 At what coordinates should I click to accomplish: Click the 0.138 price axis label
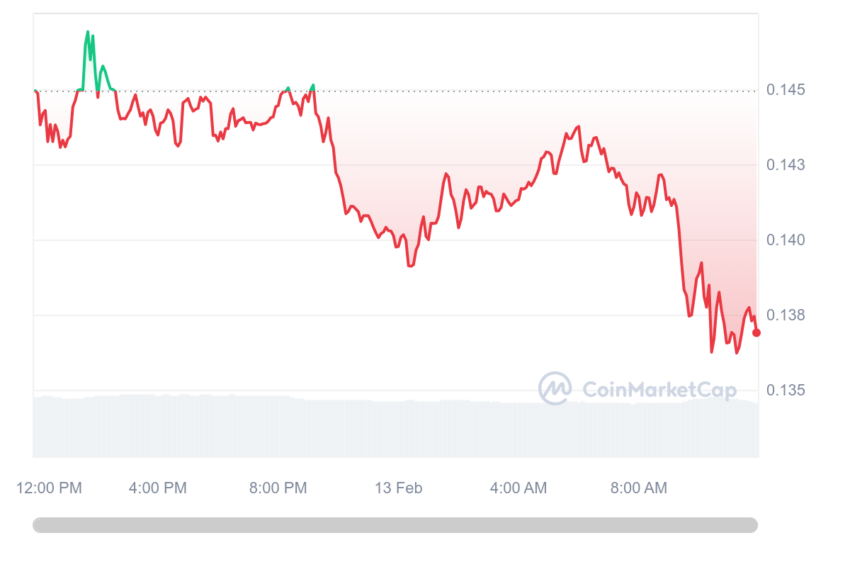(785, 315)
